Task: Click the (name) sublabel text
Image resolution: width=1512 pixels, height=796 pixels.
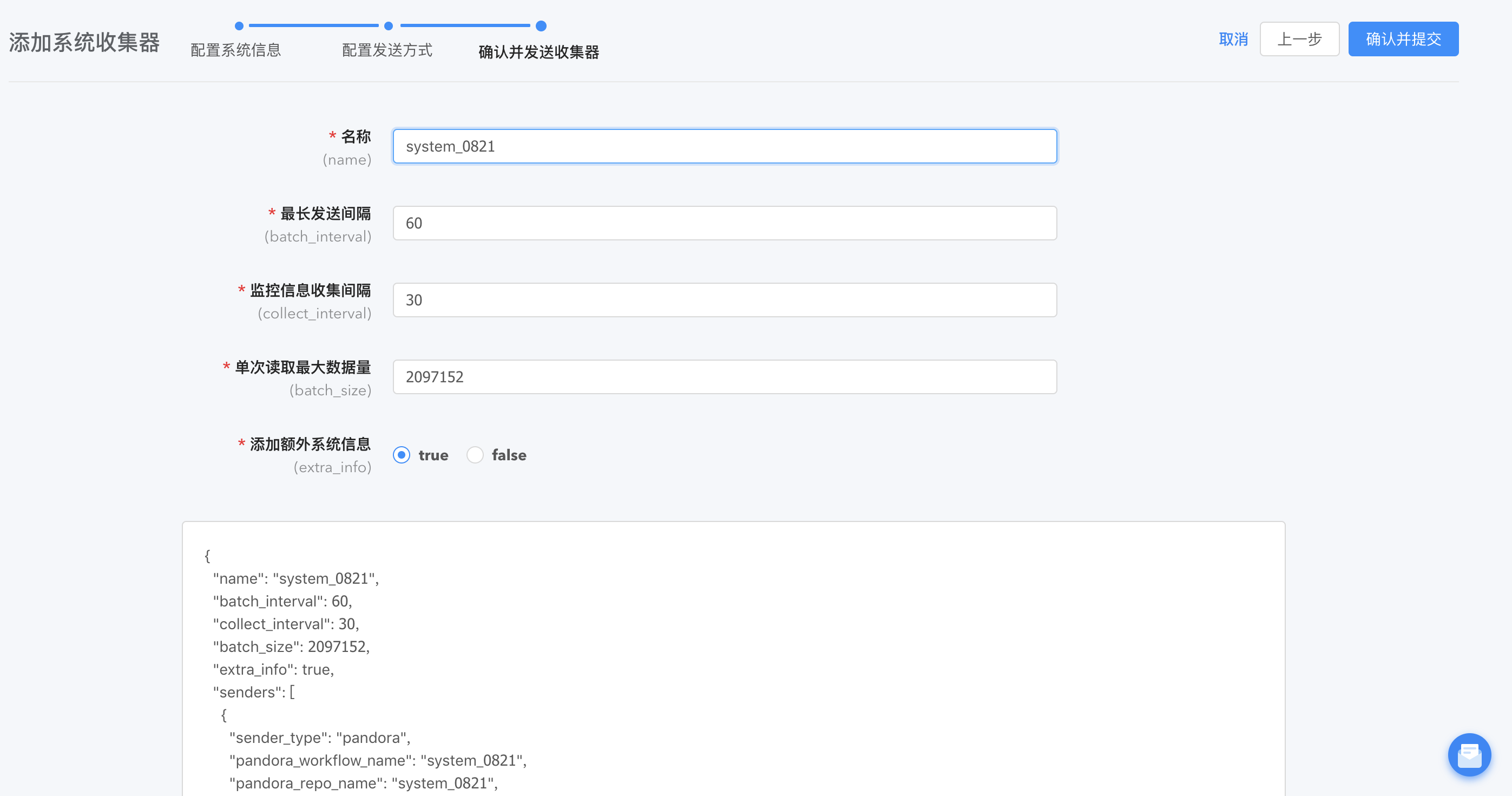Action: point(347,160)
